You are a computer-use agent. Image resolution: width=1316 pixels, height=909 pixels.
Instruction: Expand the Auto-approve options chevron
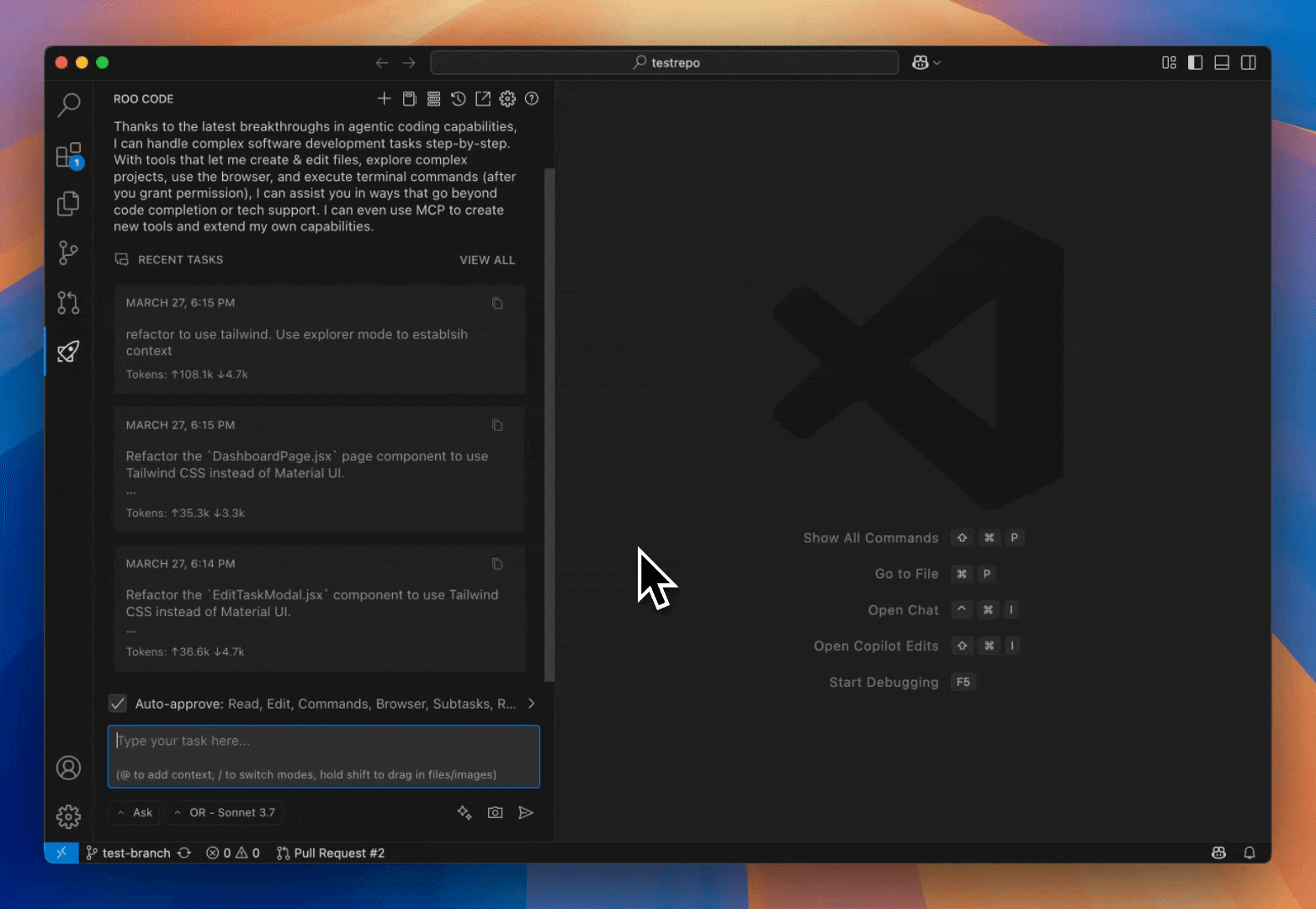tap(531, 704)
